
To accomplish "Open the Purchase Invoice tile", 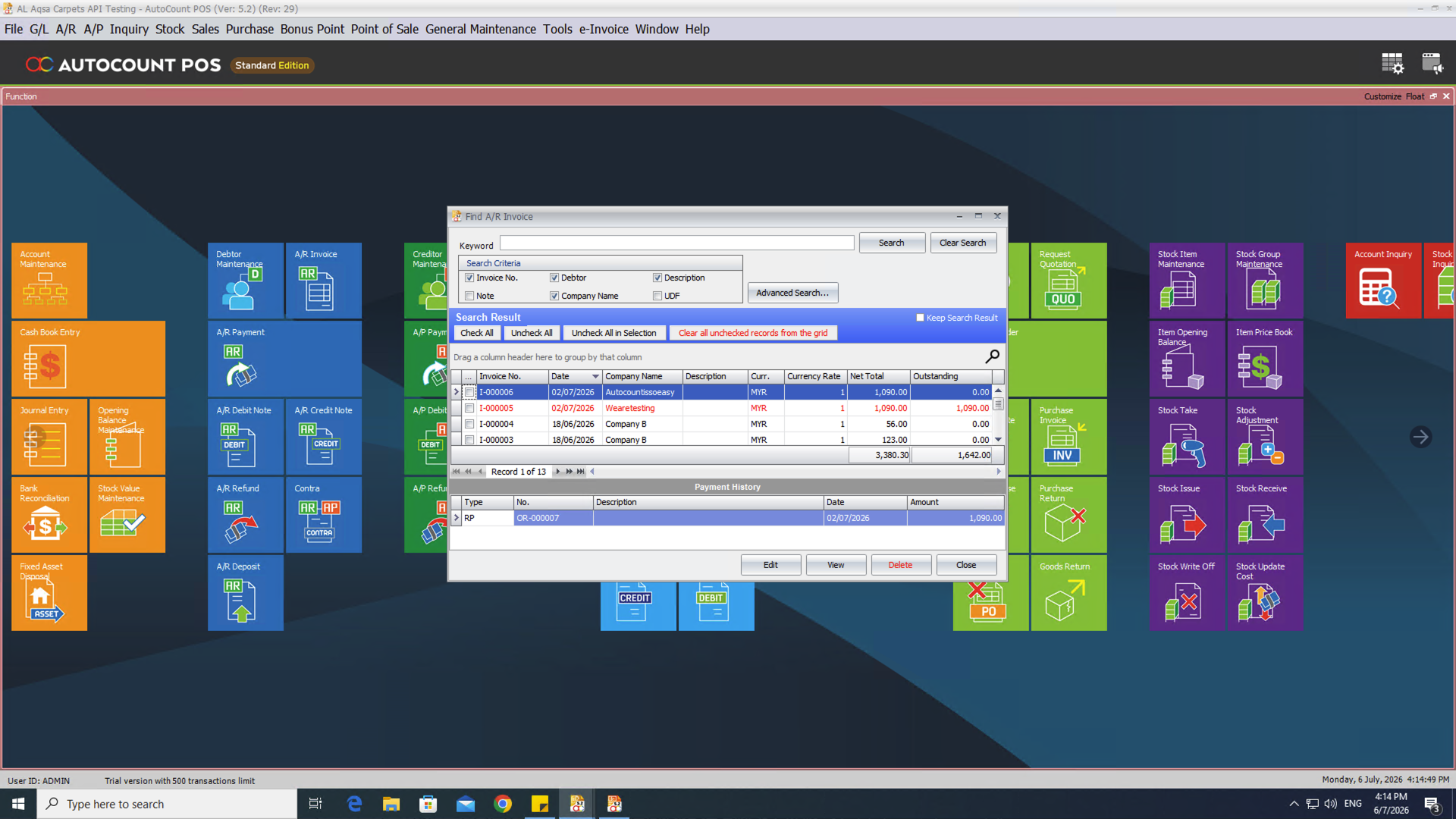I will pyautogui.click(x=1068, y=437).
